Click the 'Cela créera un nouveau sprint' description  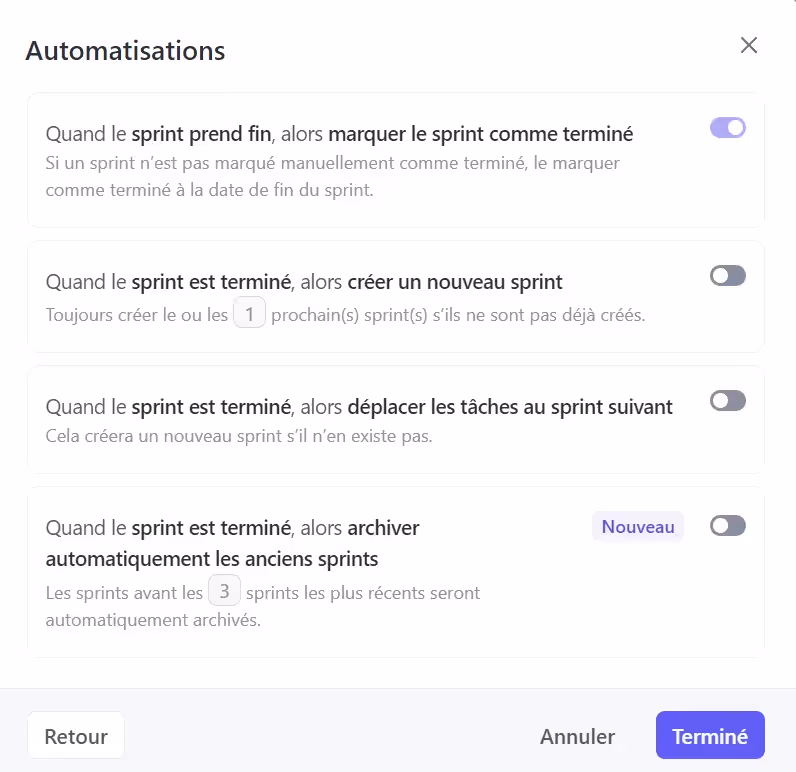coord(239,437)
